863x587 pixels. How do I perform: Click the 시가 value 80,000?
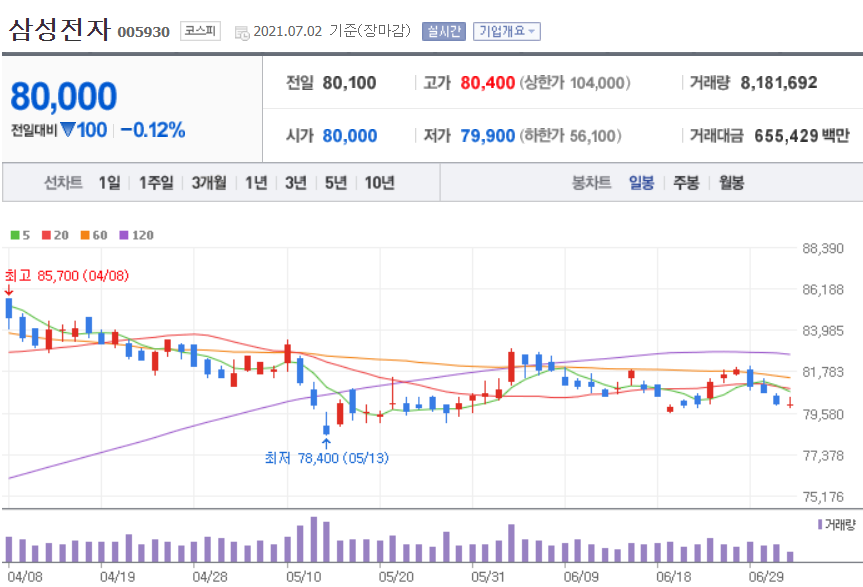[x=349, y=135]
